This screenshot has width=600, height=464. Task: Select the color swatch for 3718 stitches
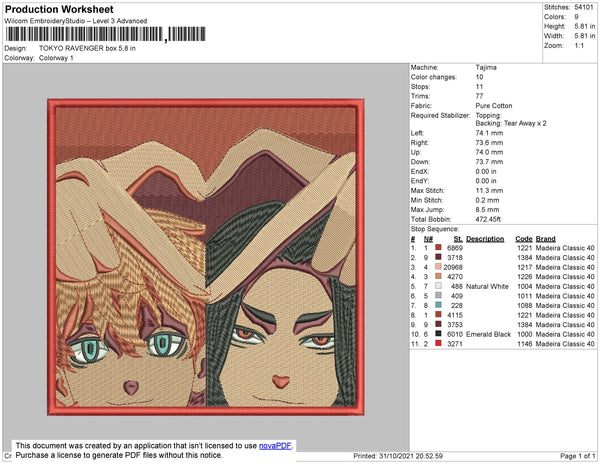tap(439, 257)
